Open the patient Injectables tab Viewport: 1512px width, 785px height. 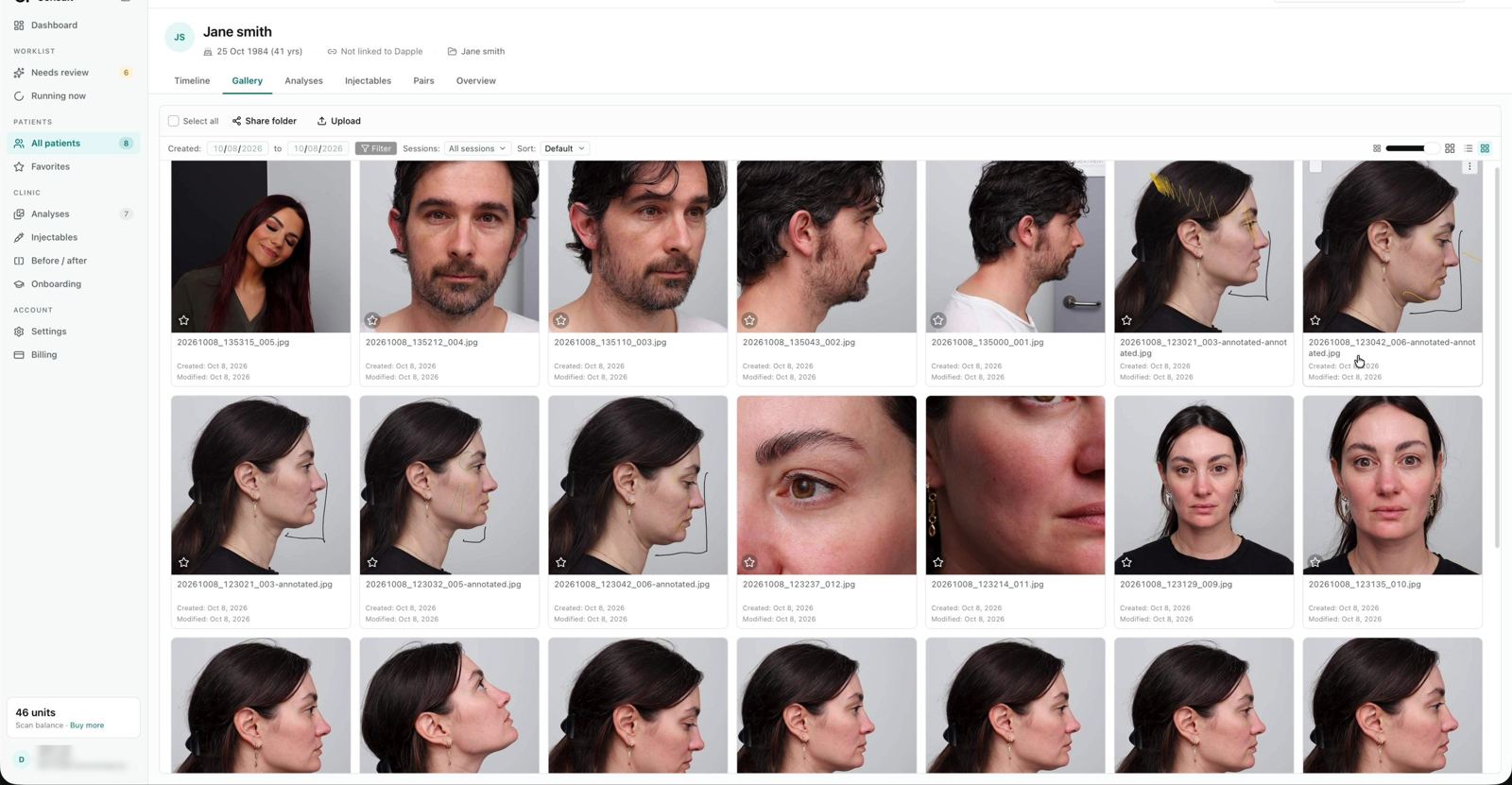coord(368,81)
